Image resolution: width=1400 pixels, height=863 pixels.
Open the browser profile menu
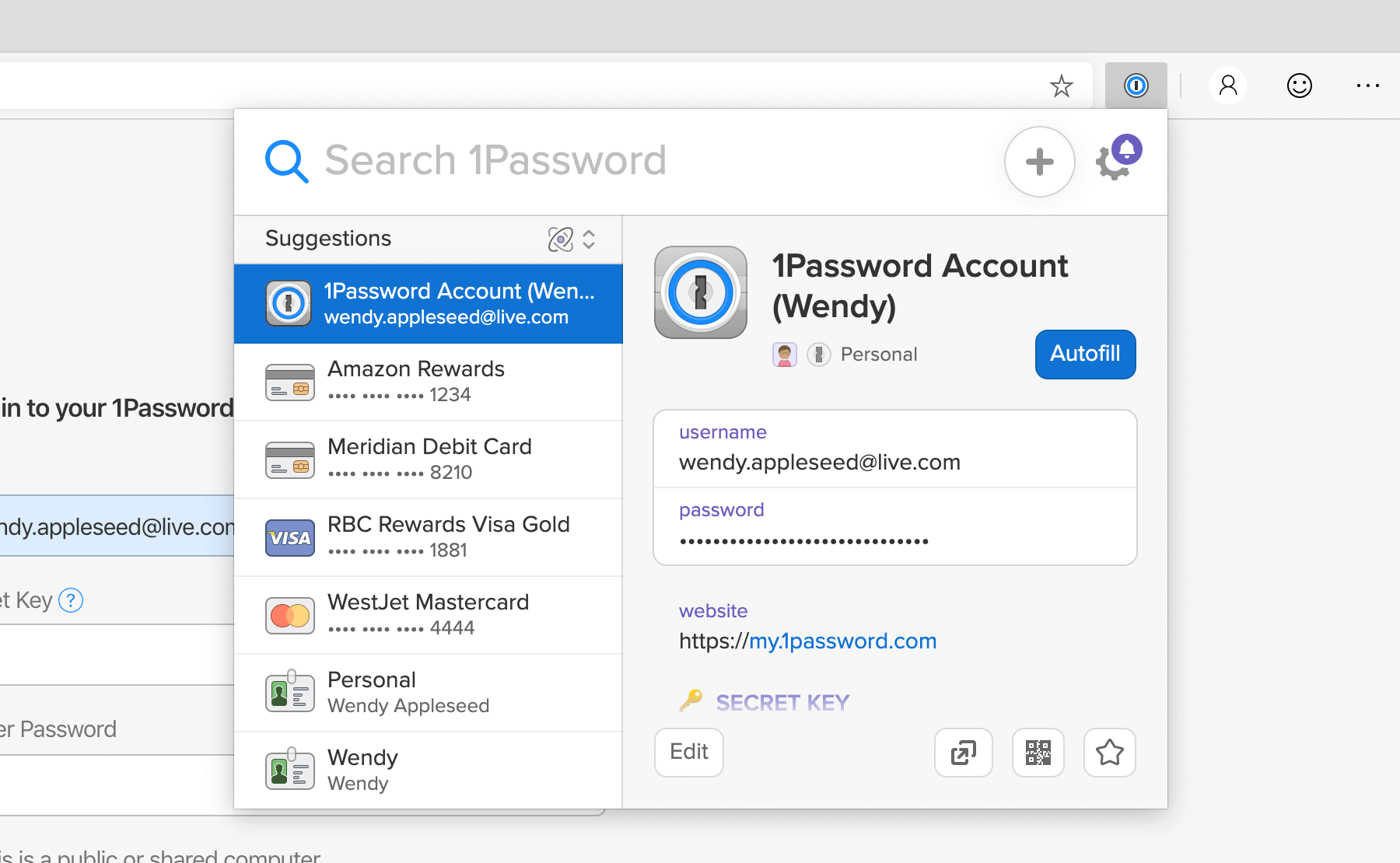(x=1227, y=86)
